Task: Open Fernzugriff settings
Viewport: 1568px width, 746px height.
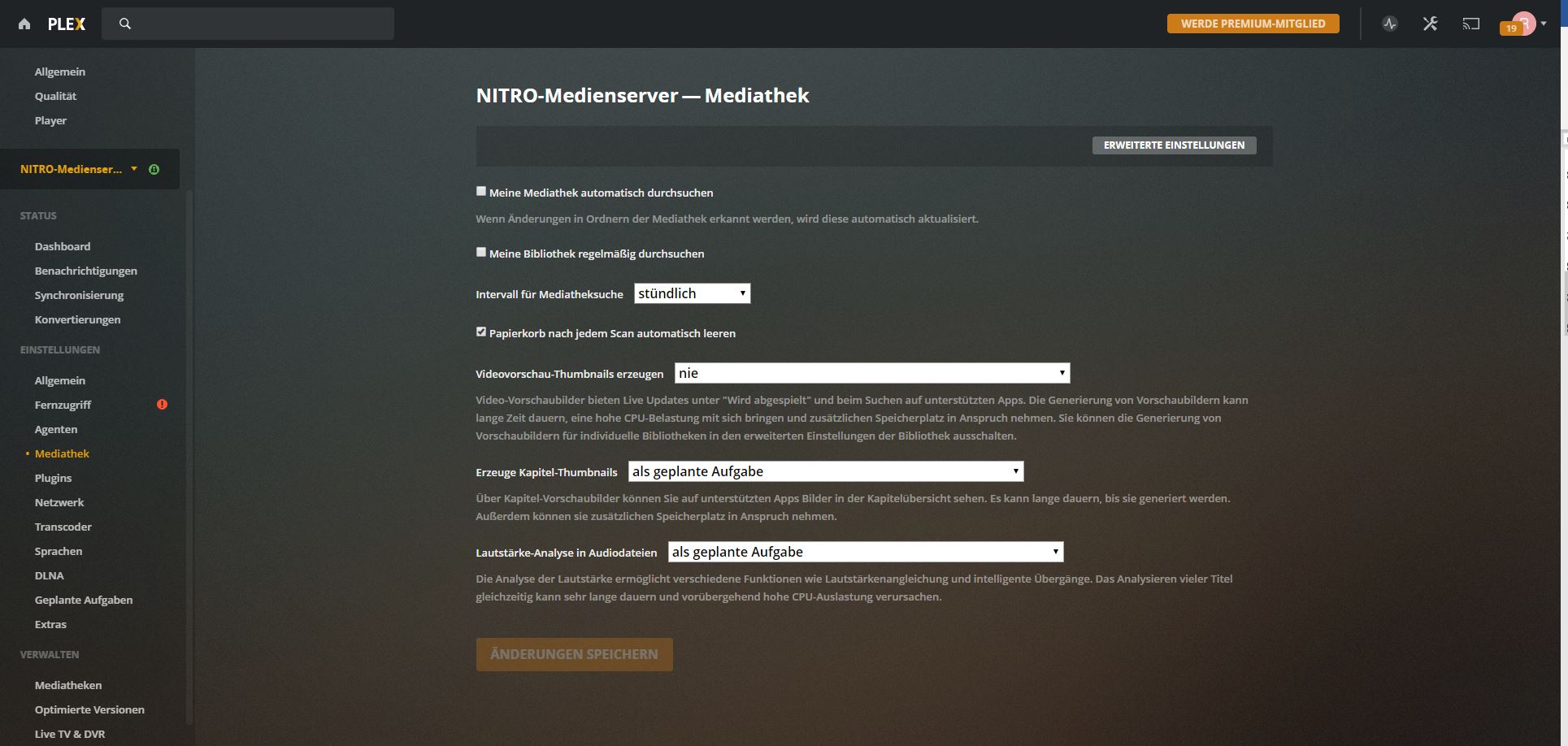Action: point(63,405)
